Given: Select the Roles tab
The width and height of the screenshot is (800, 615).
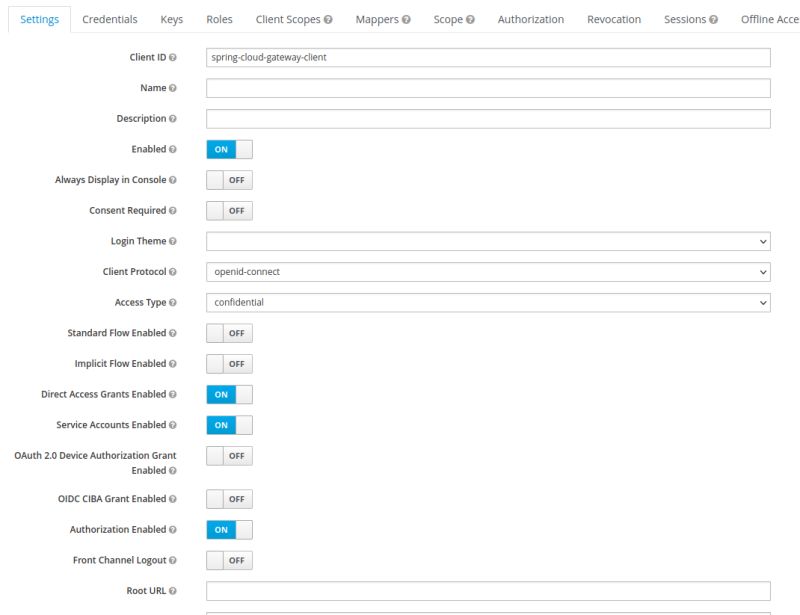Looking at the screenshot, I should pyautogui.click(x=218, y=18).
